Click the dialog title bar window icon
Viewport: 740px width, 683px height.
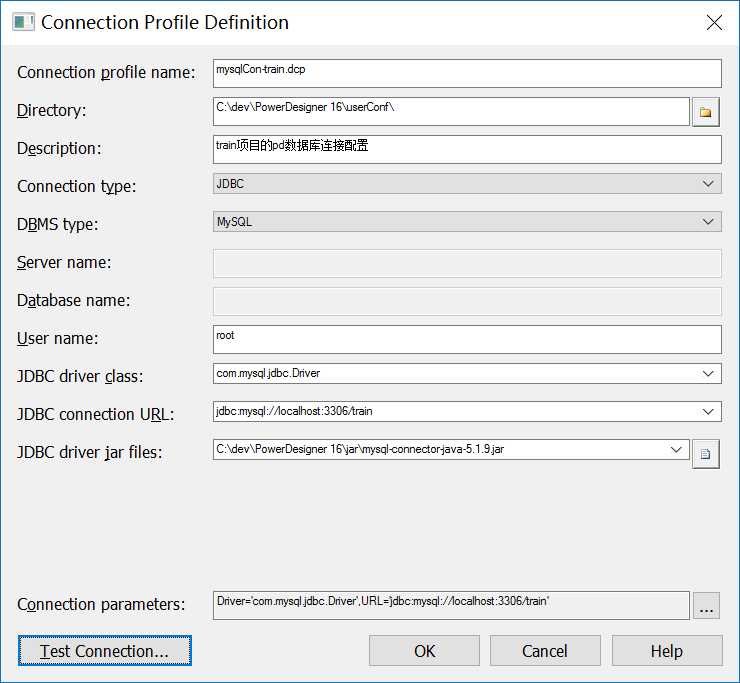[x=23, y=22]
